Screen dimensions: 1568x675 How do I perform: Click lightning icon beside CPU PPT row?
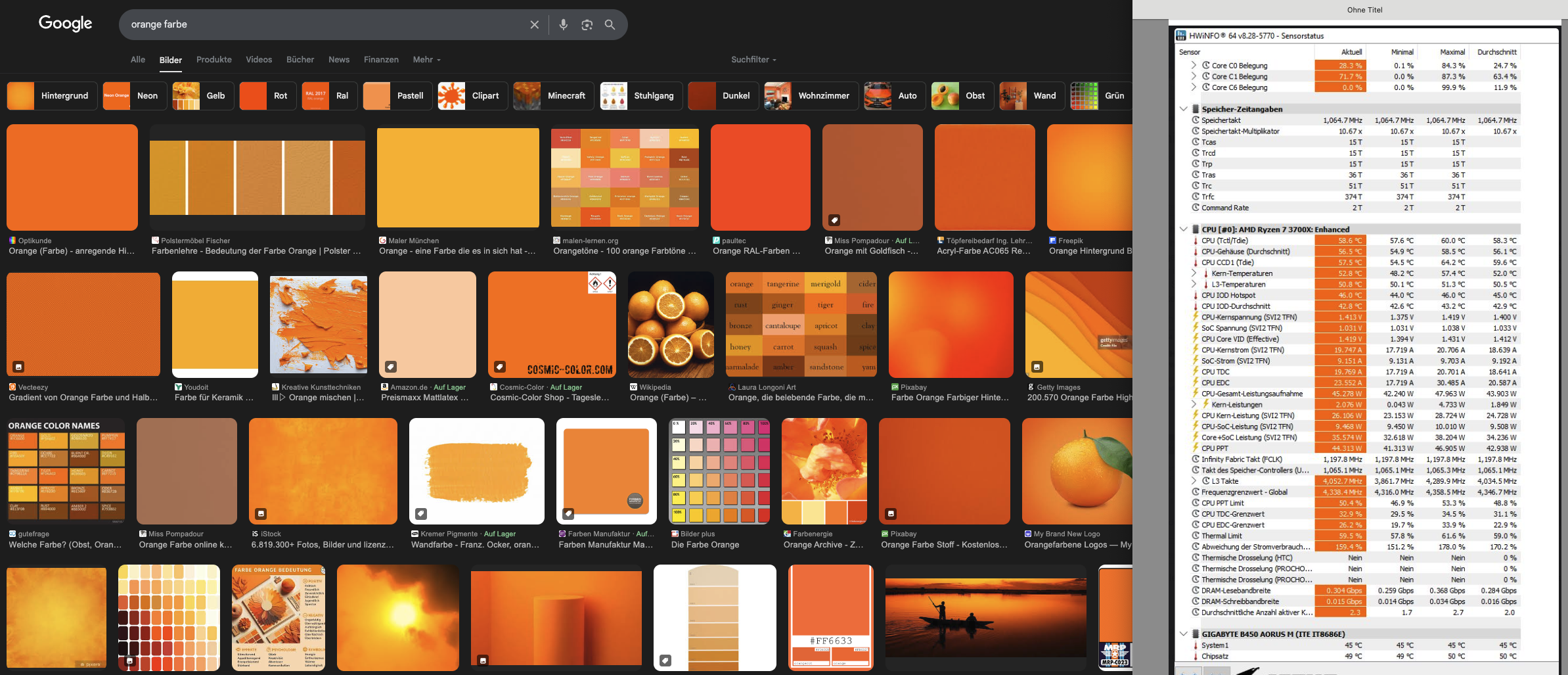click(x=1196, y=448)
